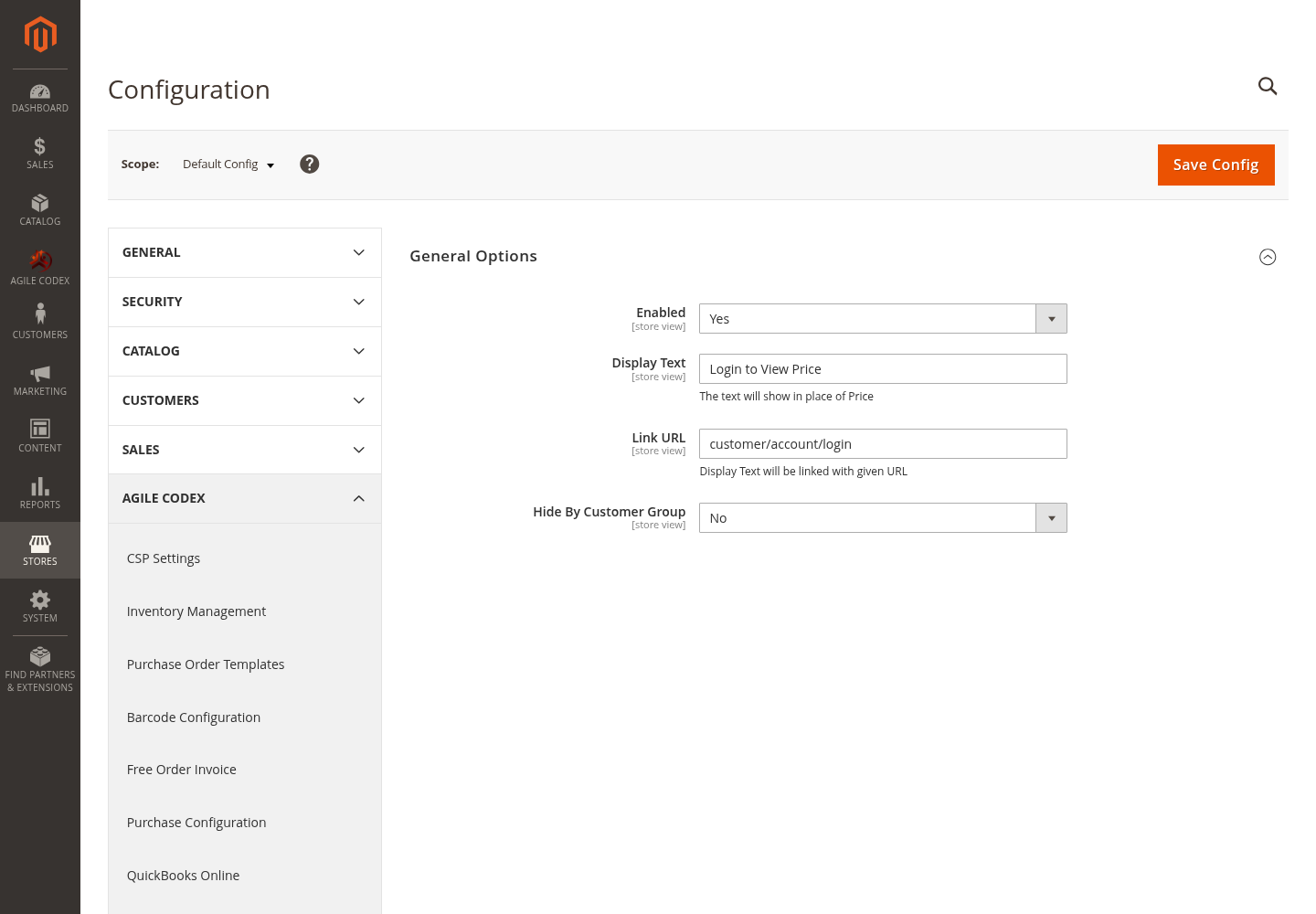
Task: Open Purchase Configuration section
Action: tap(196, 823)
